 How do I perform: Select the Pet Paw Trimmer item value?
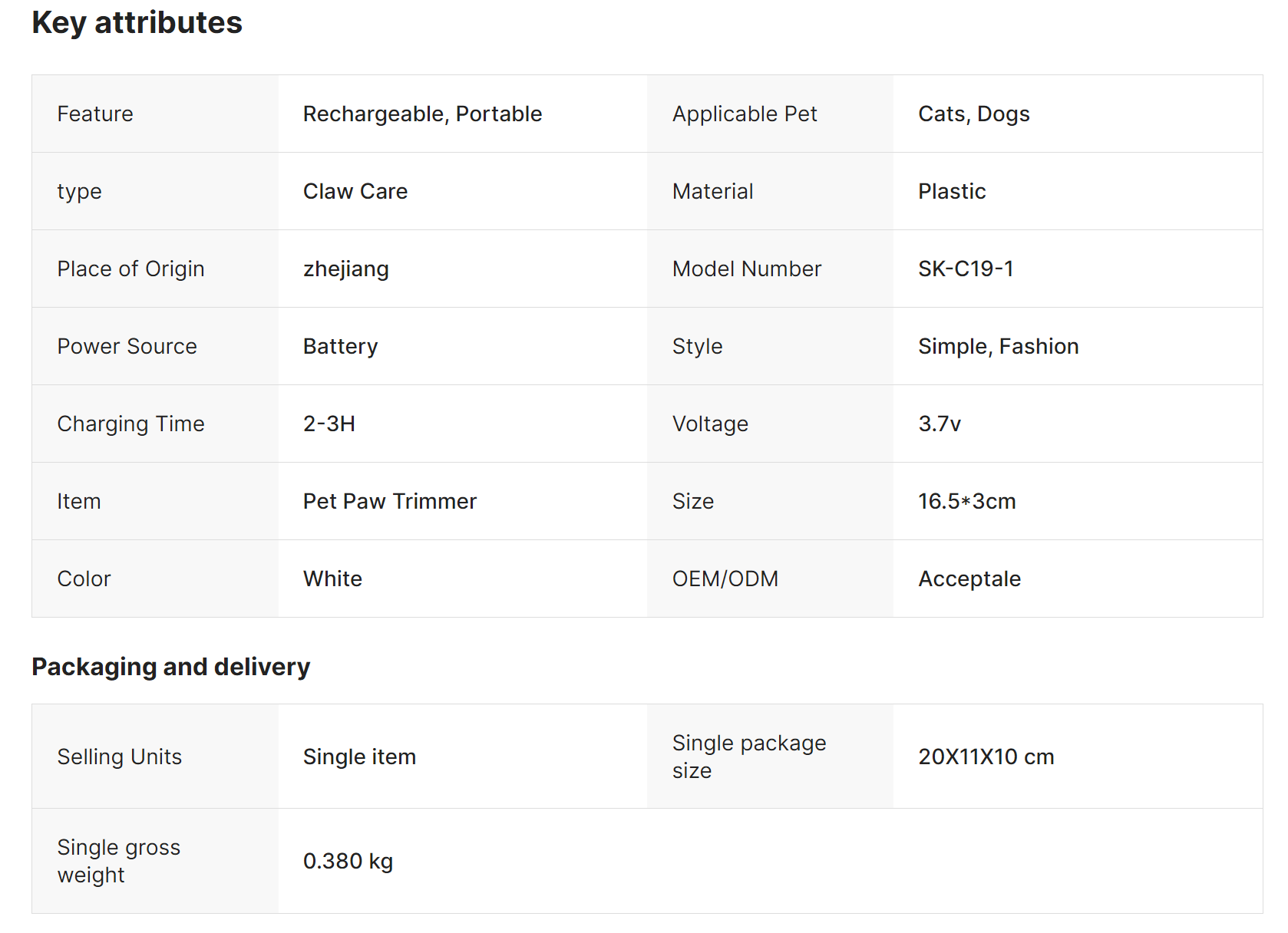tap(389, 501)
